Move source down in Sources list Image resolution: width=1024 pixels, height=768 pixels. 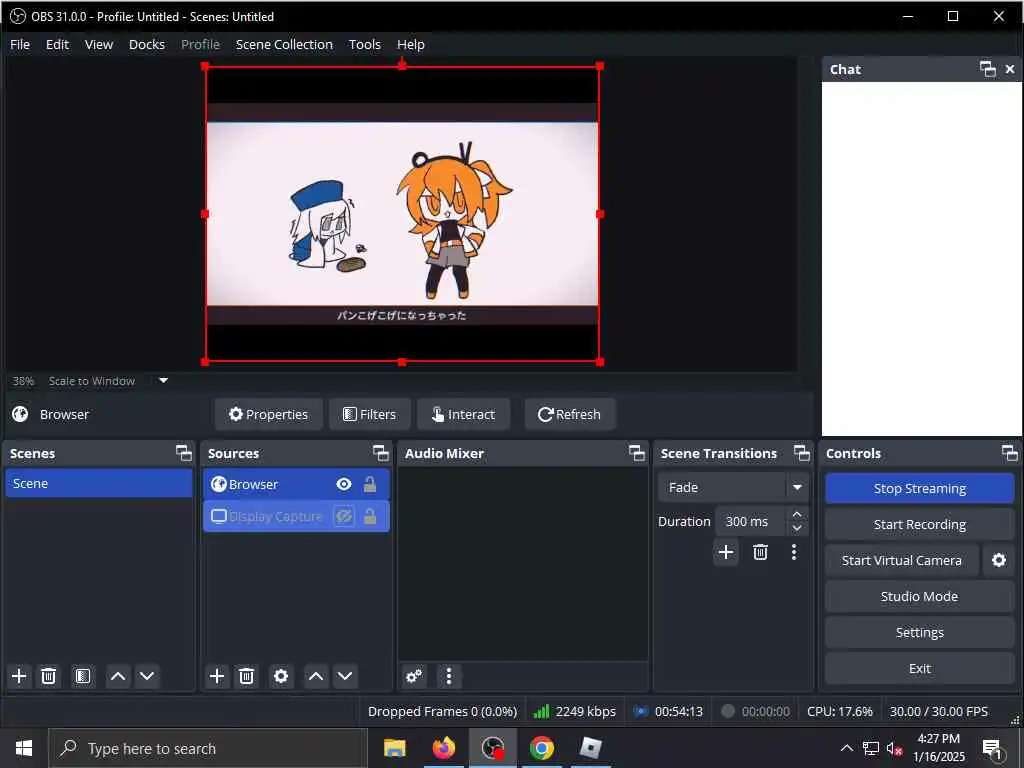point(345,676)
